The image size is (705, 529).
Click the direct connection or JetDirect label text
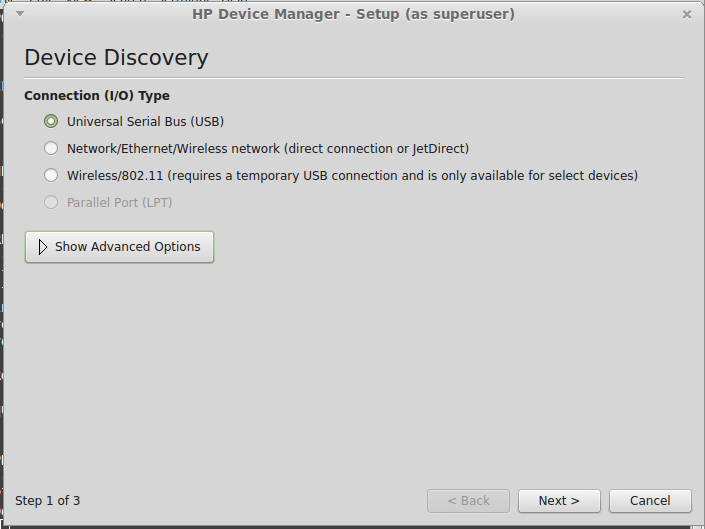click(x=376, y=149)
